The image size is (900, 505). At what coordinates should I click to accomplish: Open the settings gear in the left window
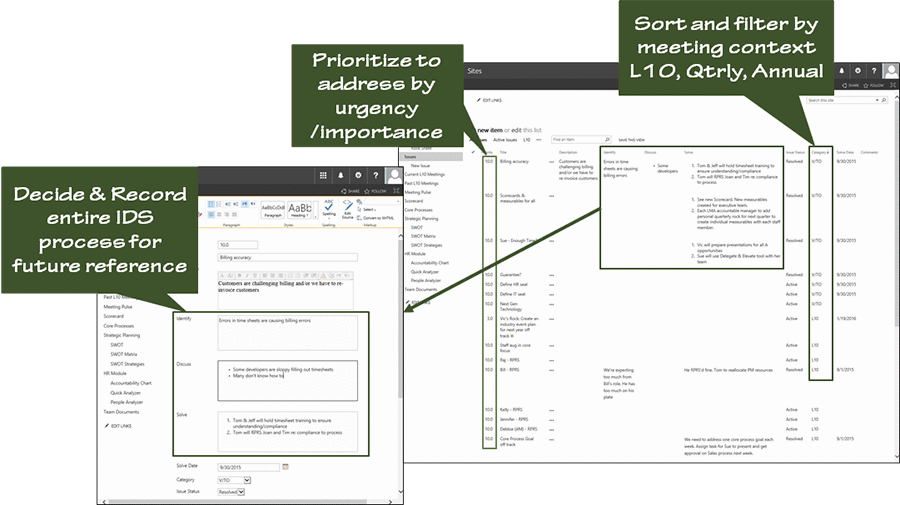pyautogui.click(x=358, y=174)
